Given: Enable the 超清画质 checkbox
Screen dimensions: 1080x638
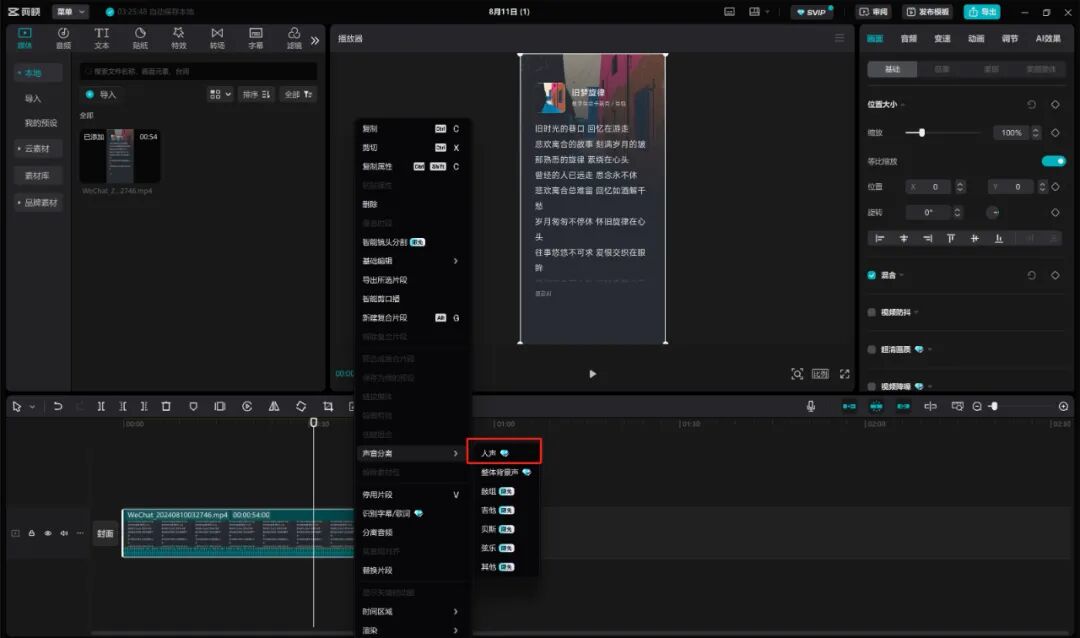Looking at the screenshot, I should tap(871, 349).
